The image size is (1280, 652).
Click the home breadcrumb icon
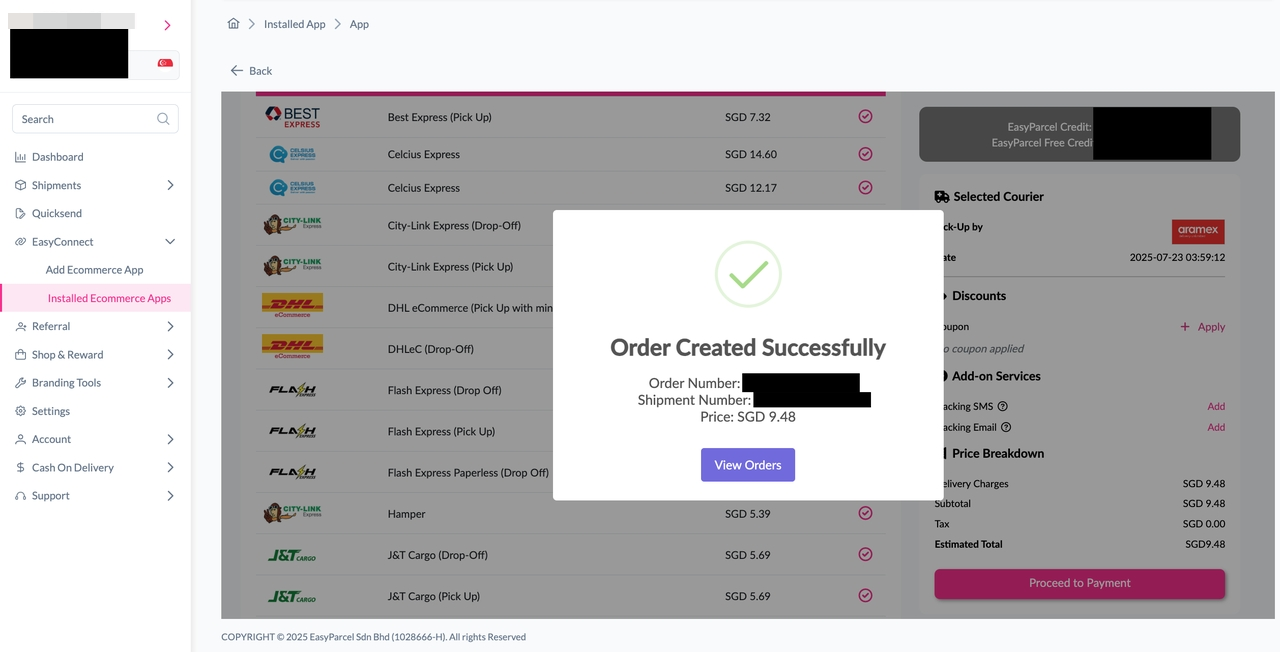233,23
